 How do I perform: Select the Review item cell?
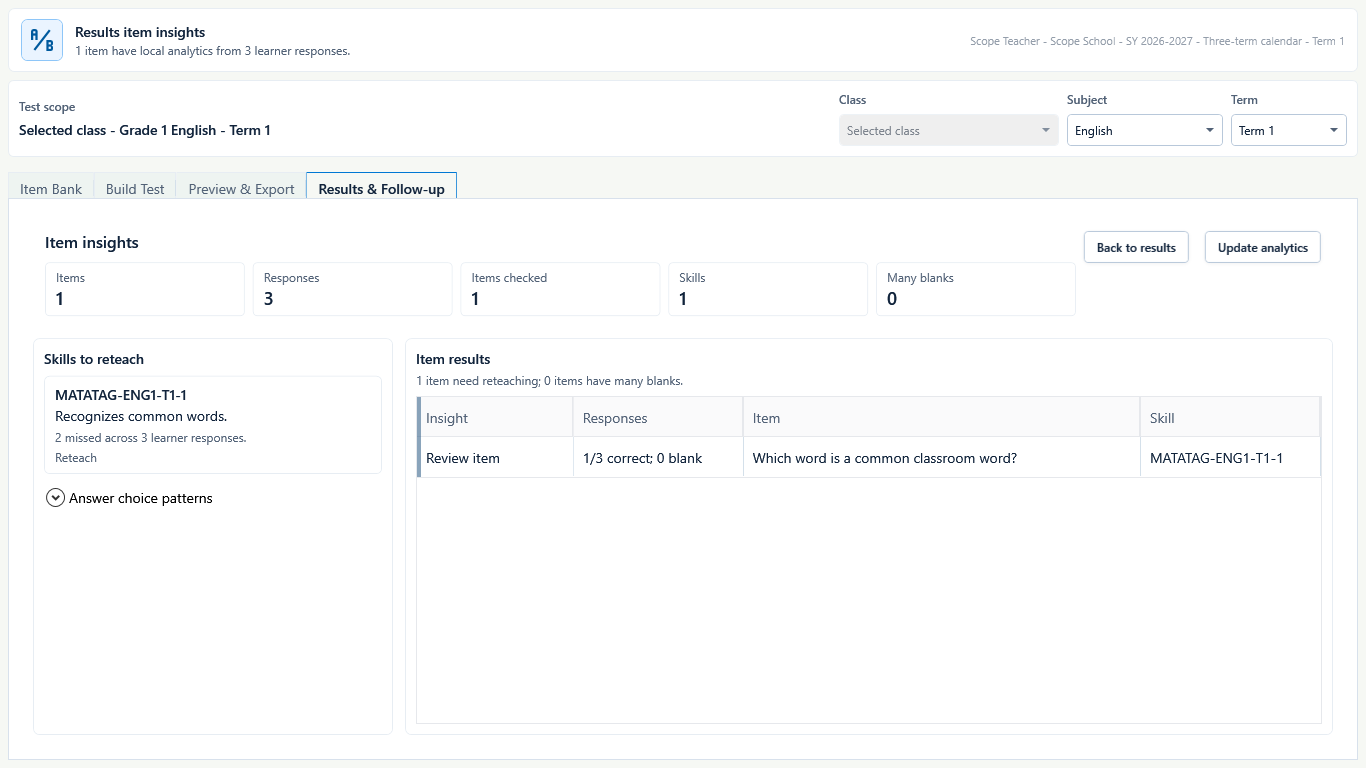496,458
